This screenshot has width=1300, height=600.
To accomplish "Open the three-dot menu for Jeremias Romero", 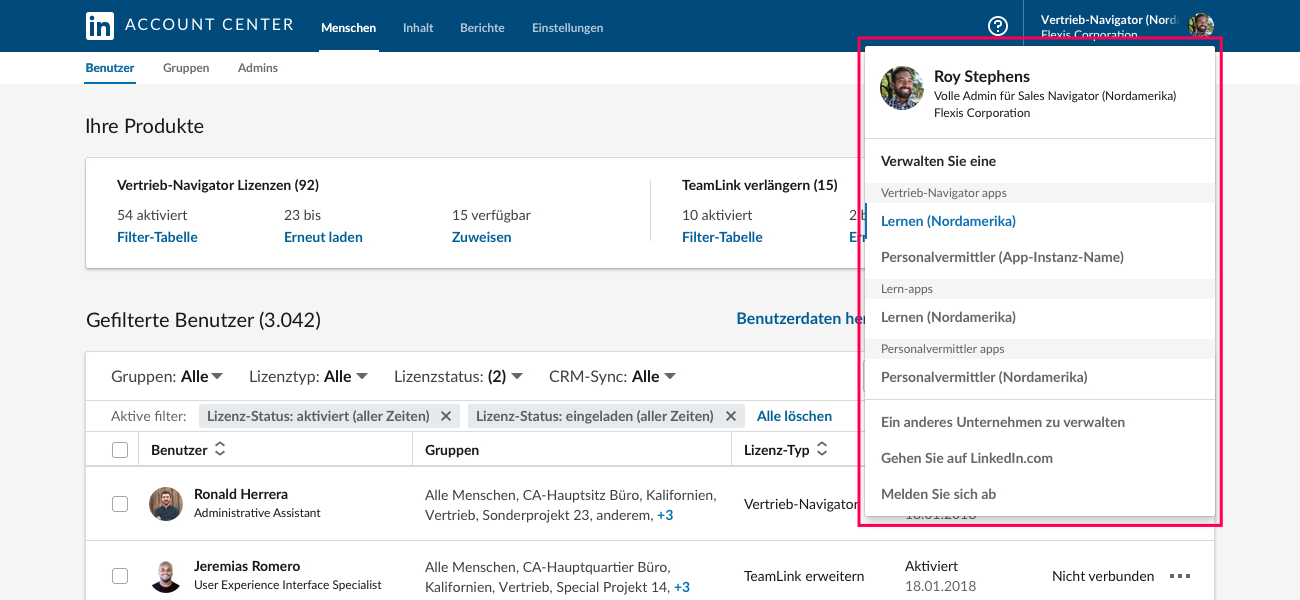I will click(x=1180, y=576).
